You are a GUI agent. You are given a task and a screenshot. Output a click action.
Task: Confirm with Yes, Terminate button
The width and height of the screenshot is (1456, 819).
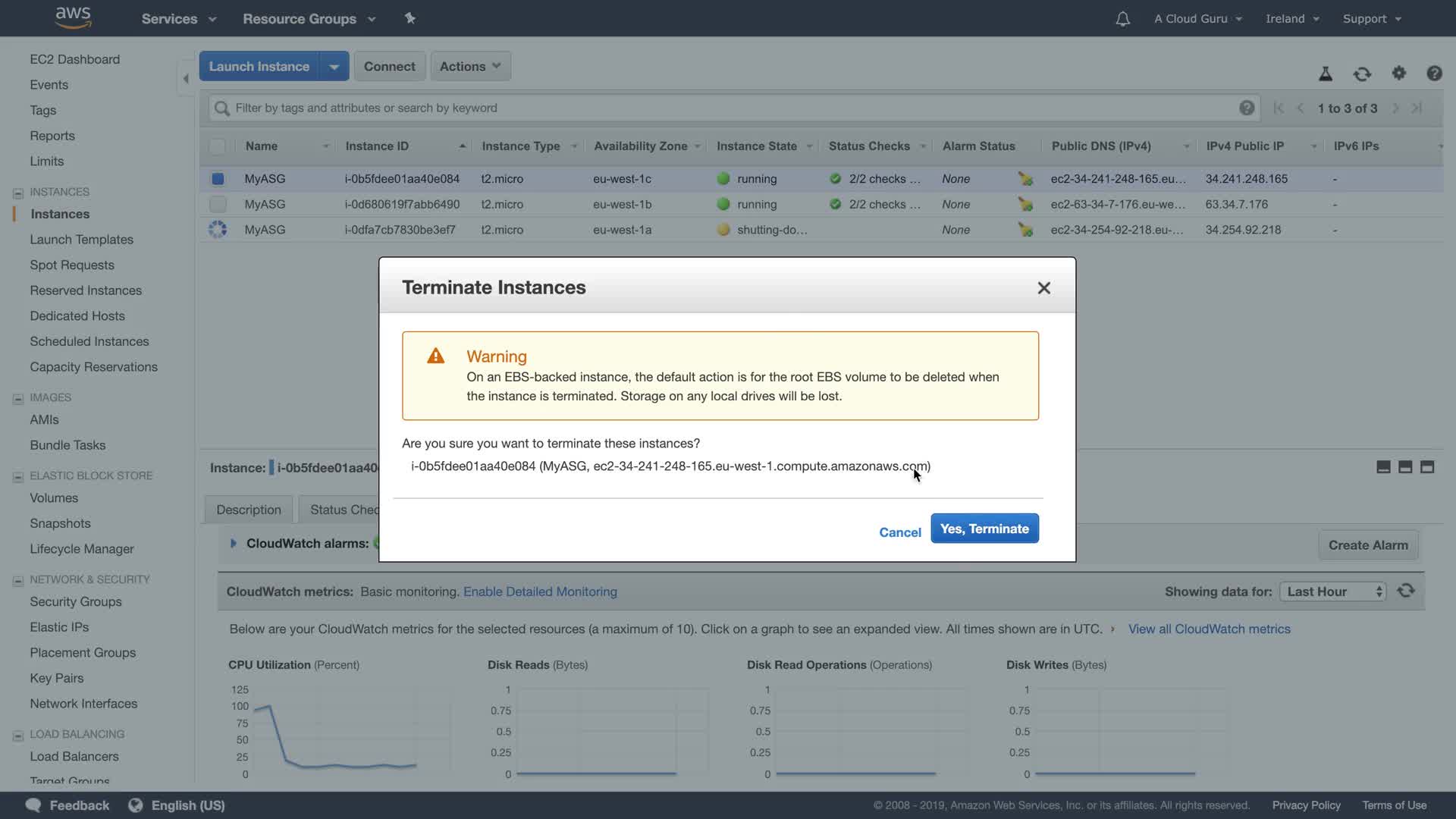(984, 529)
